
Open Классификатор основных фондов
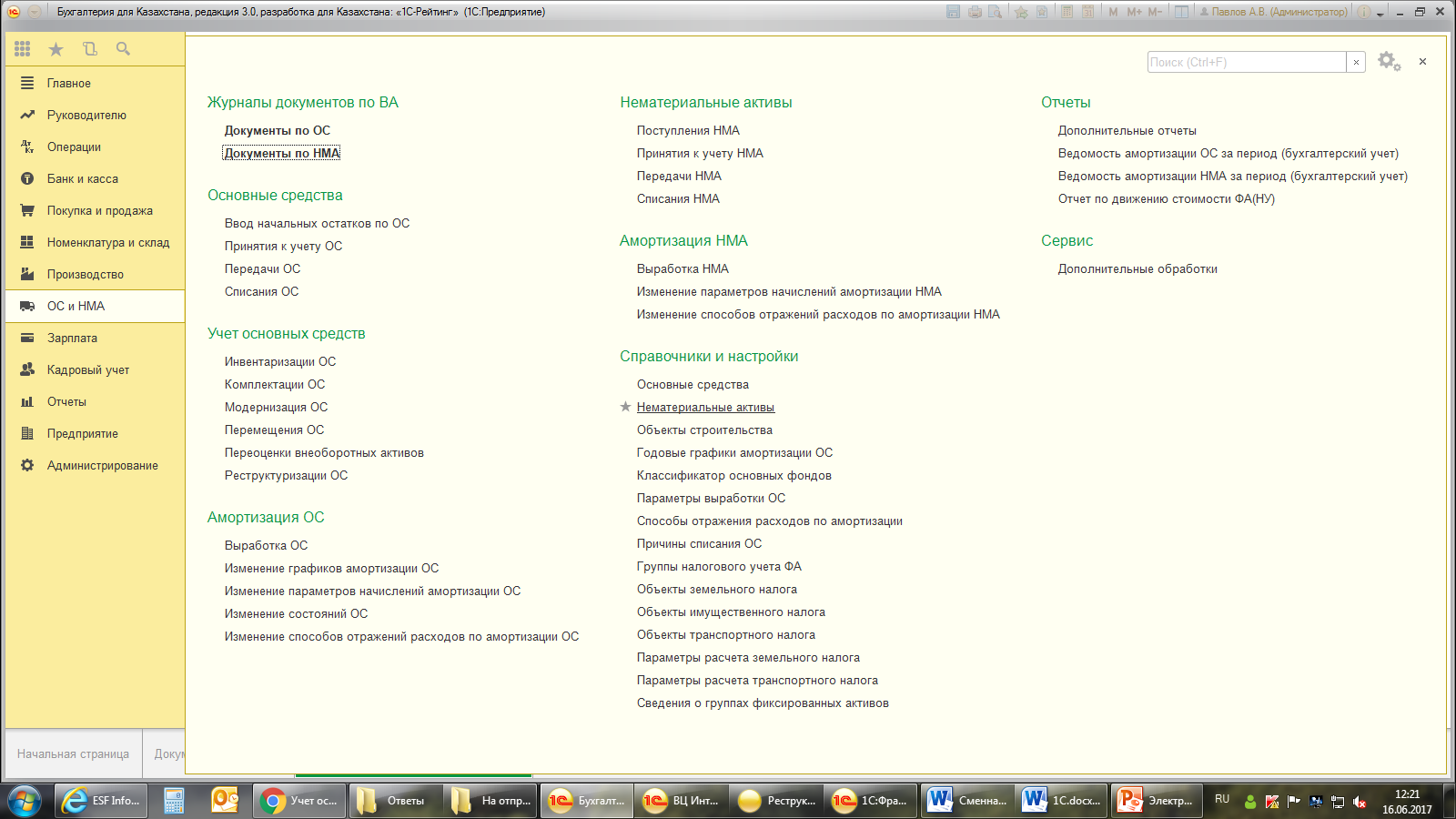click(733, 475)
